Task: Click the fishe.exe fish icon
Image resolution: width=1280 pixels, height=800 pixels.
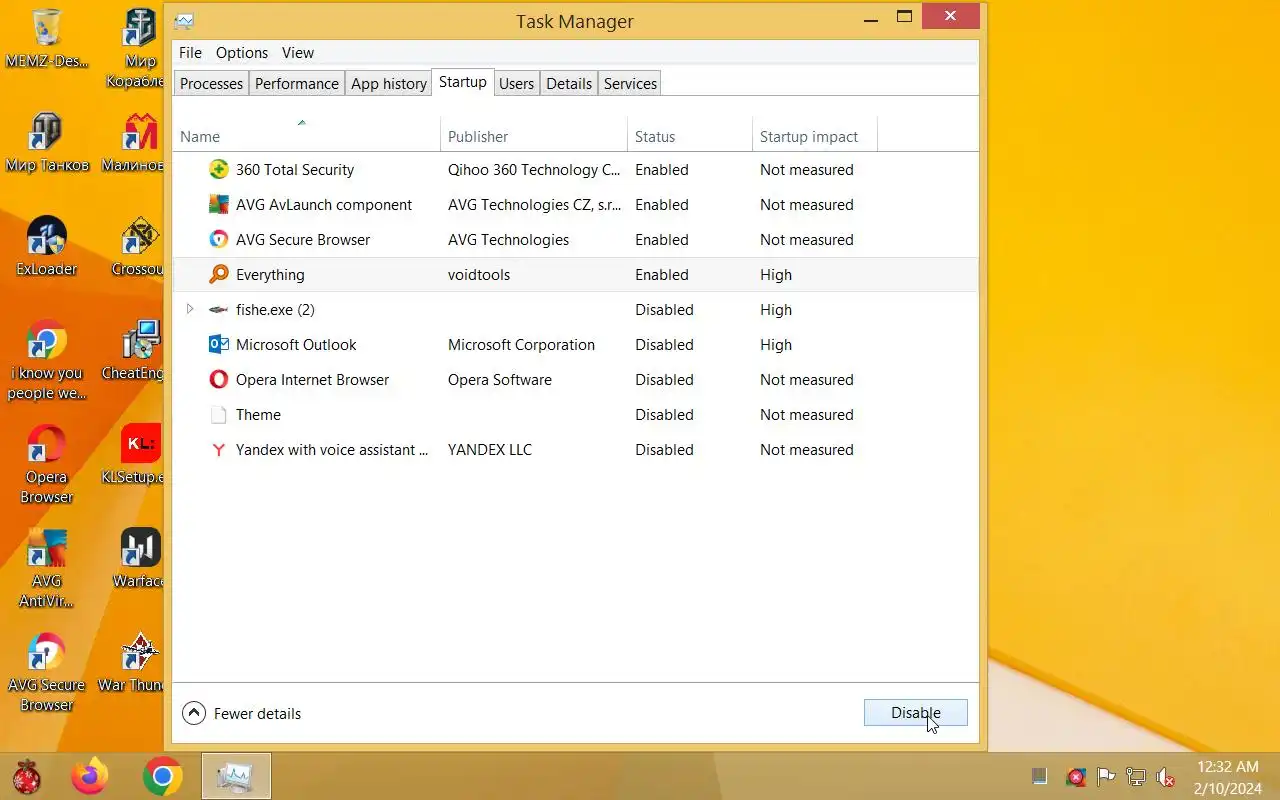Action: (x=218, y=310)
